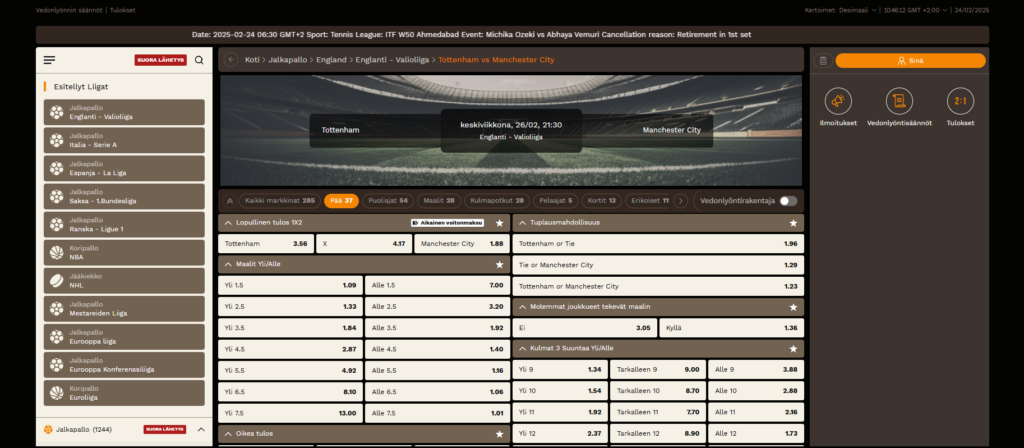Open Eurooppa Konferenssiliiga league

pos(124,365)
